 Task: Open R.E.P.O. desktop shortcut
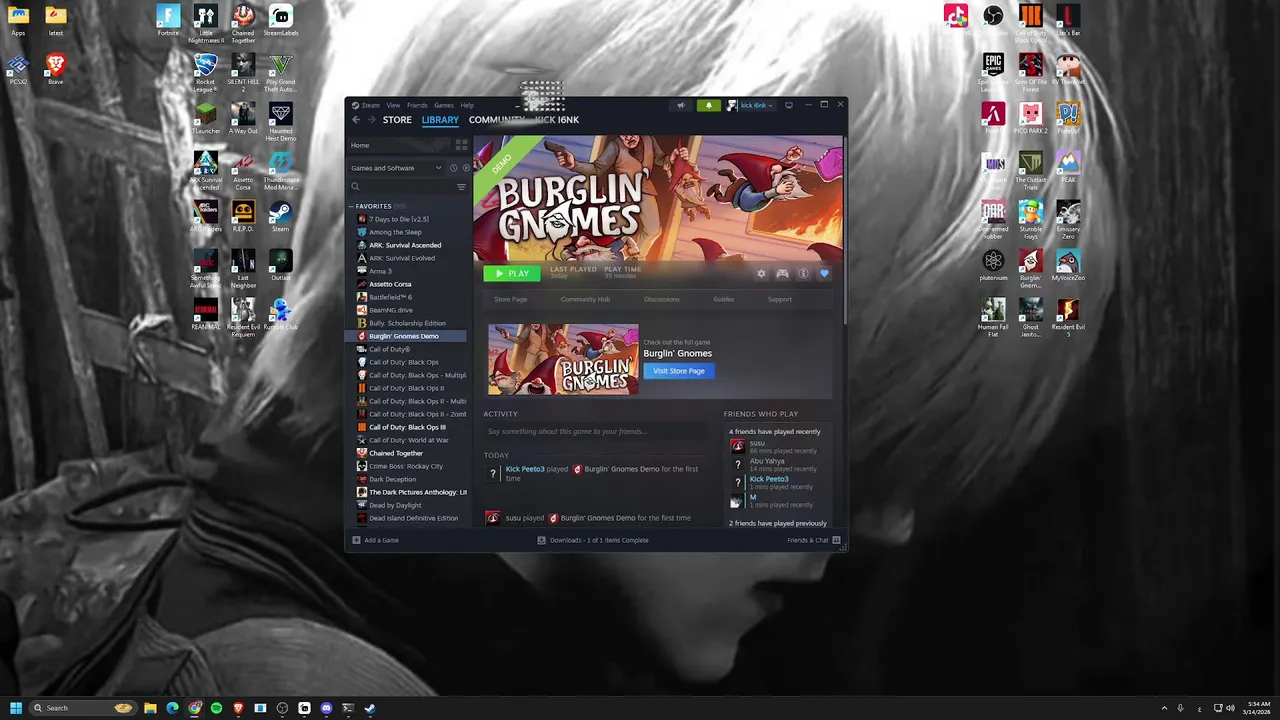pyautogui.click(x=243, y=215)
